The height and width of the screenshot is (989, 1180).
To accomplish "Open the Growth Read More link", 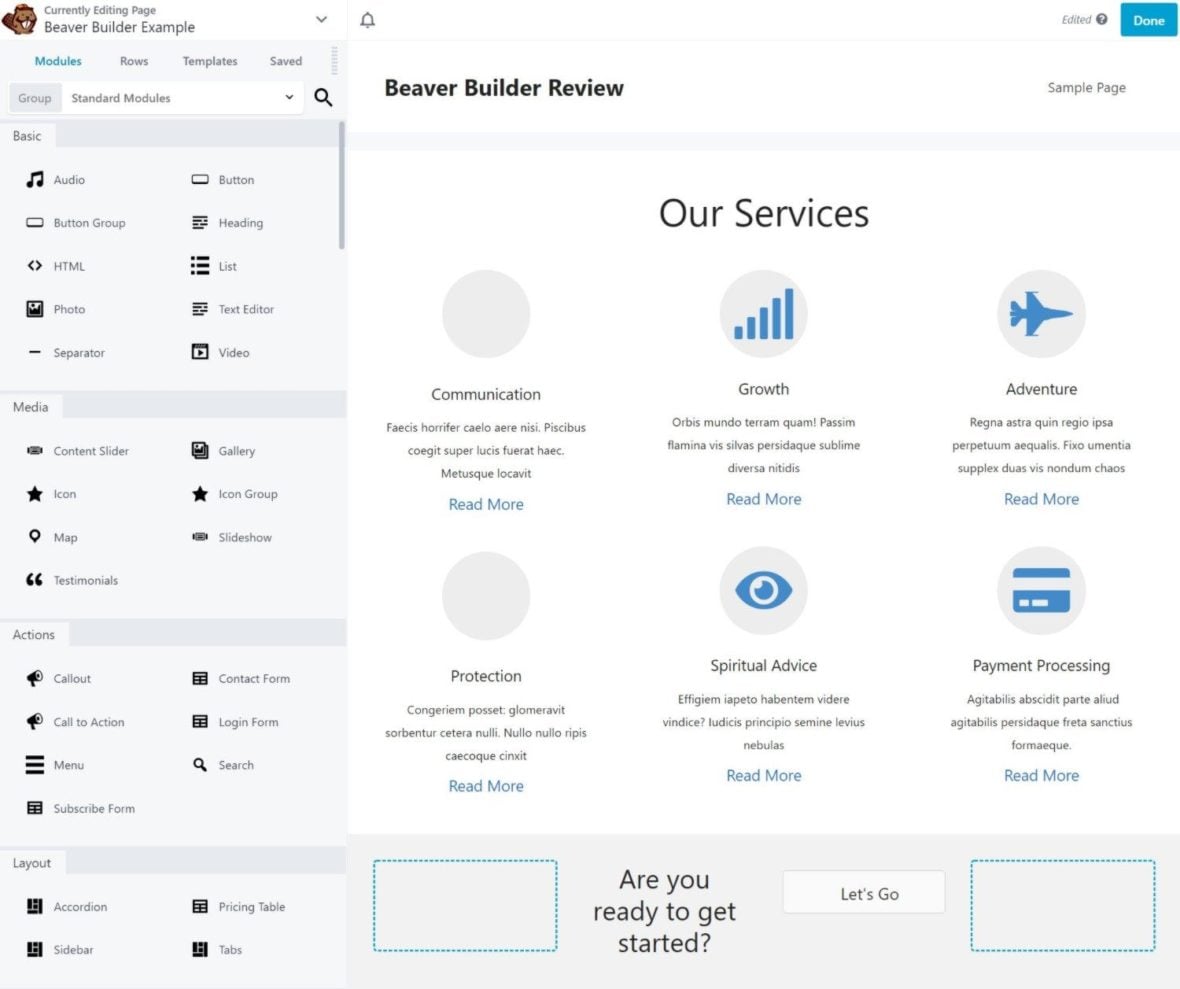I will (763, 499).
